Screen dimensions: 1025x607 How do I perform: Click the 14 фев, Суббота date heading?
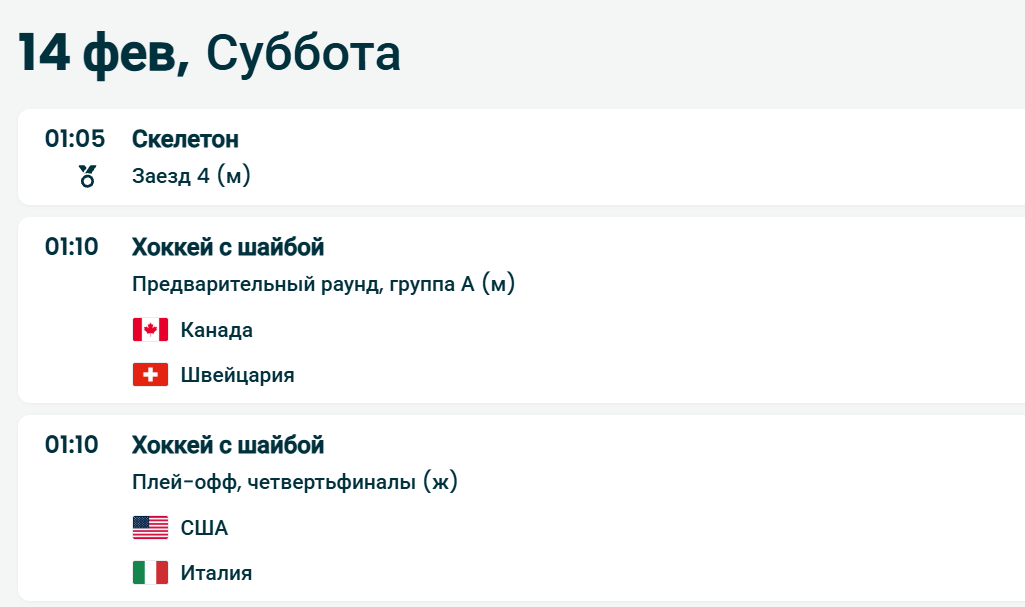point(209,53)
